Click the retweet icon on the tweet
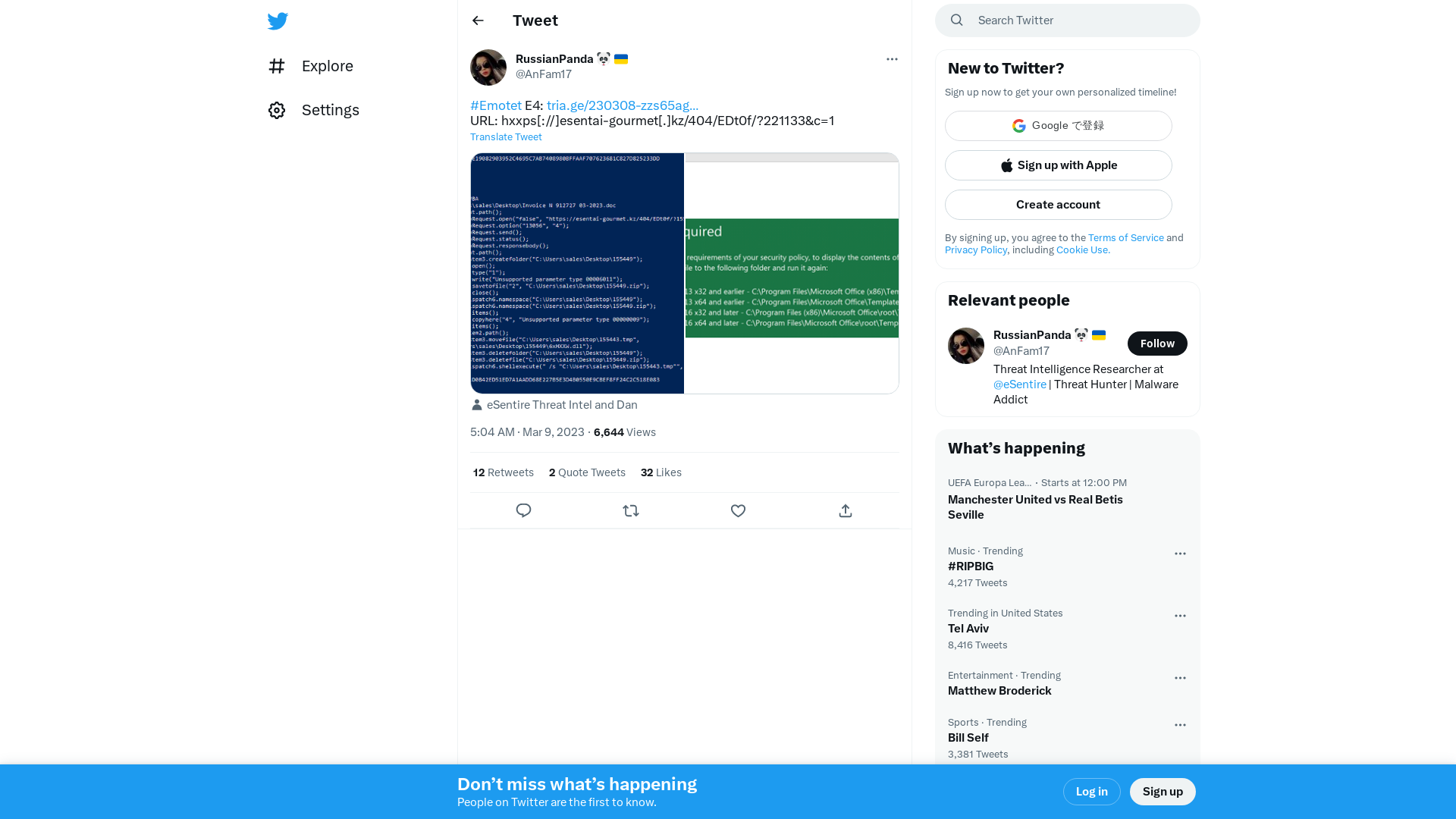This screenshot has height=819, width=1456. (x=631, y=510)
